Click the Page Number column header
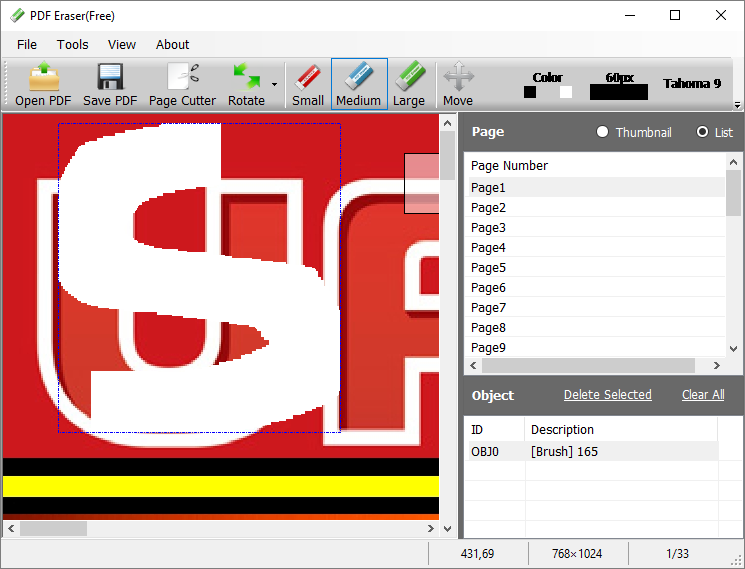Screen dimensions: 745x569 [x=509, y=166]
